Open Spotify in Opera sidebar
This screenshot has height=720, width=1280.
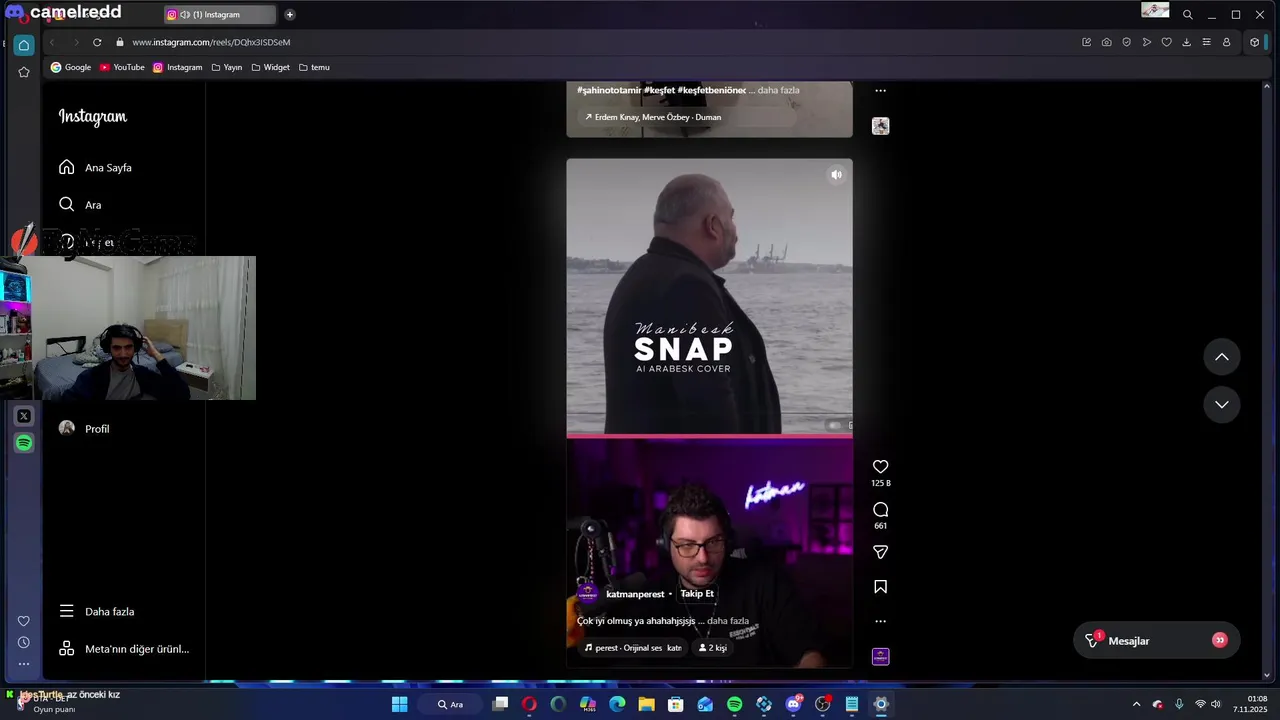click(24, 442)
